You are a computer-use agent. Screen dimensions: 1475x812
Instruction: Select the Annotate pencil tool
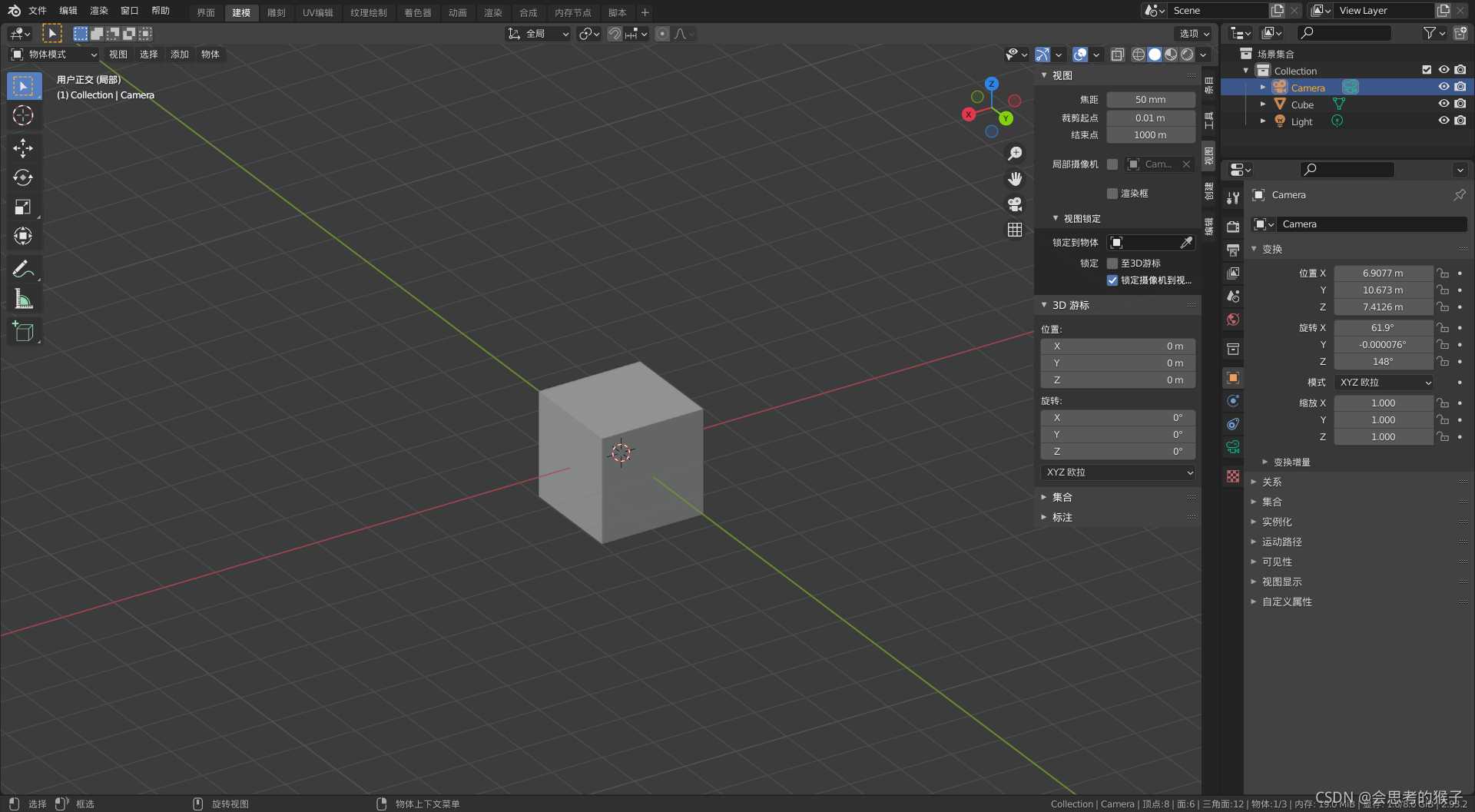point(23,269)
